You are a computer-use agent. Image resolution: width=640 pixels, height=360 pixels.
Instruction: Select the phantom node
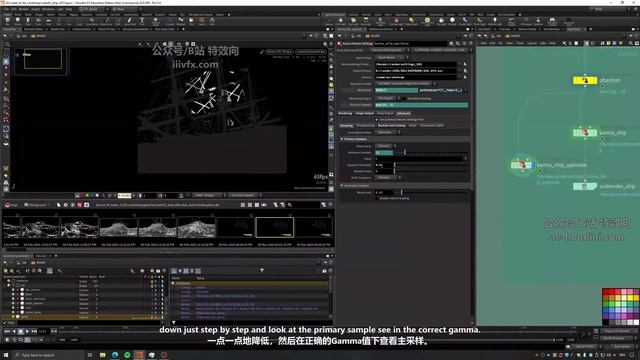click(x=585, y=80)
